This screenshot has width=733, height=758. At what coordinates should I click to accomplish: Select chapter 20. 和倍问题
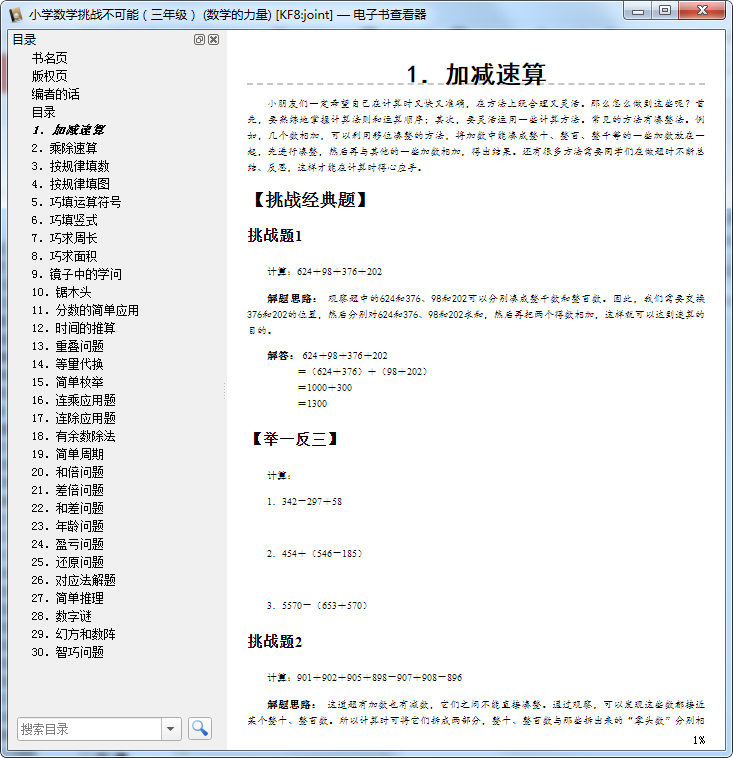tap(68, 472)
